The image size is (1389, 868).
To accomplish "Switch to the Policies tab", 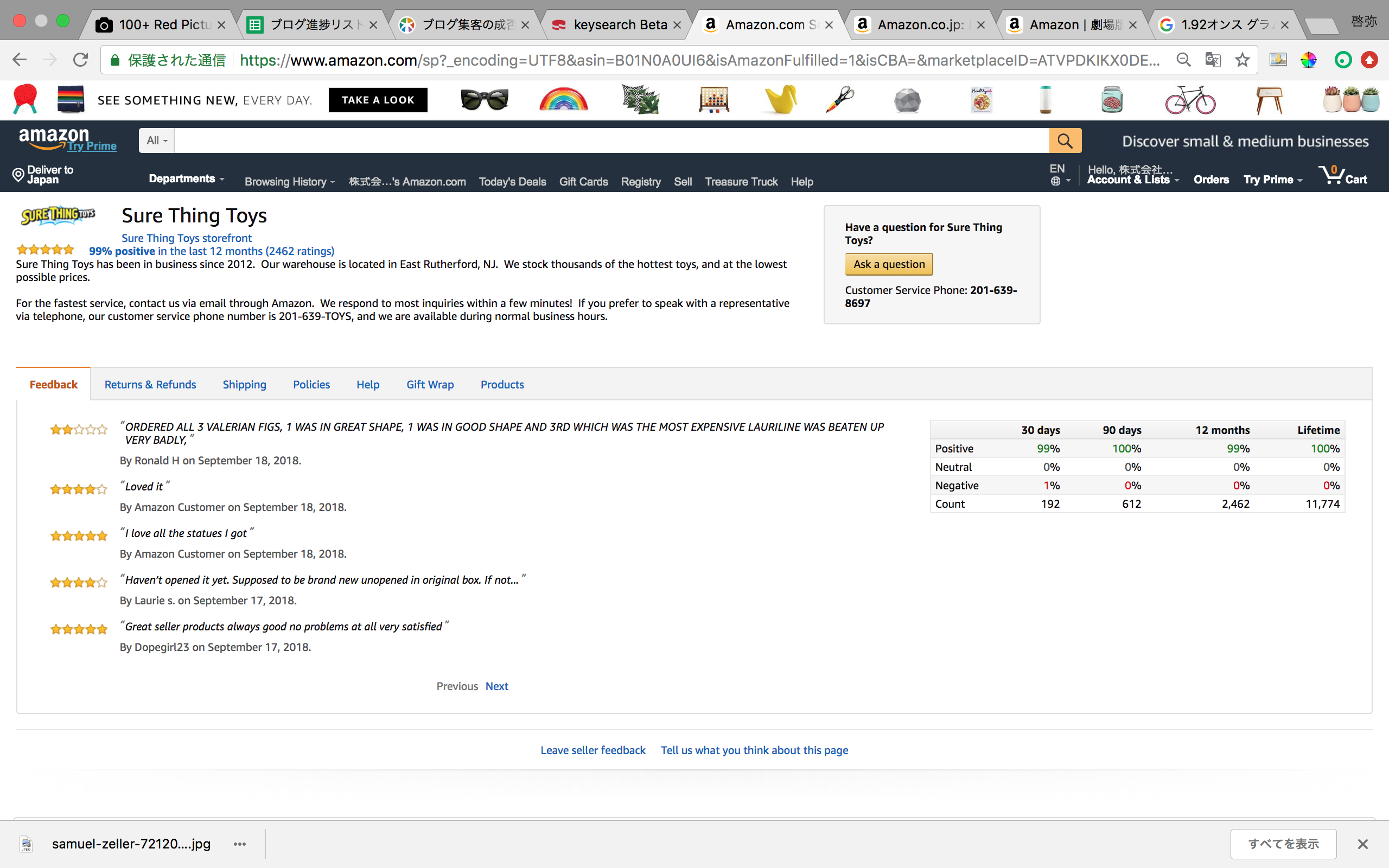I will click(311, 385).
